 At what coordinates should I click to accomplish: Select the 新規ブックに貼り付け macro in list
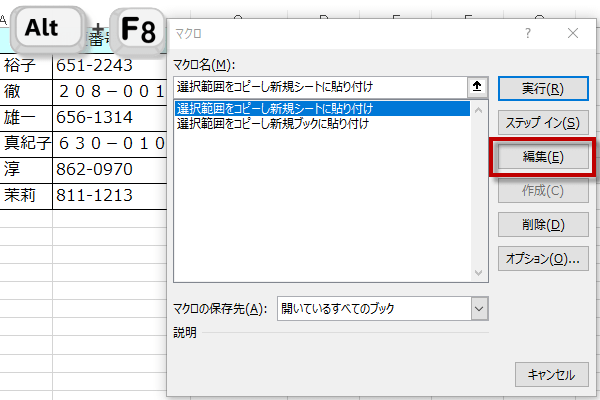[x=273, y=124]
